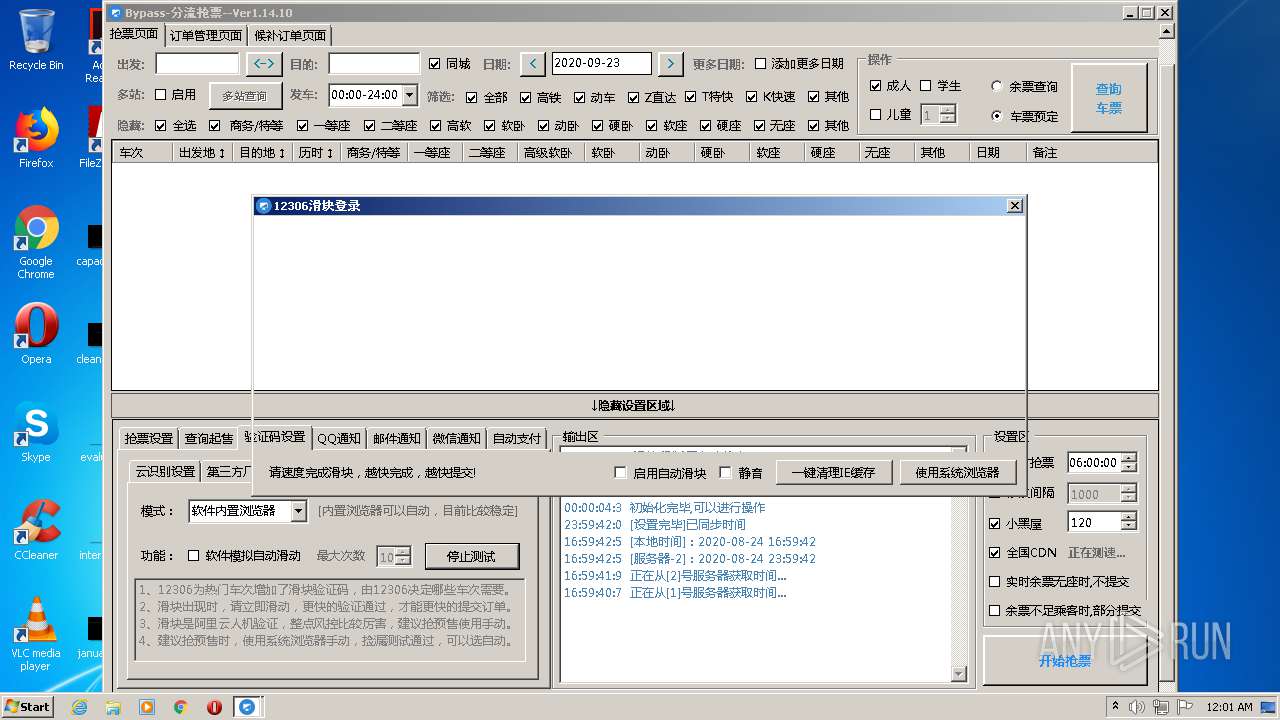Sort by 目的地 column header
The height and width of the screenshot is (720, 1280).
(x=263, y=153)
